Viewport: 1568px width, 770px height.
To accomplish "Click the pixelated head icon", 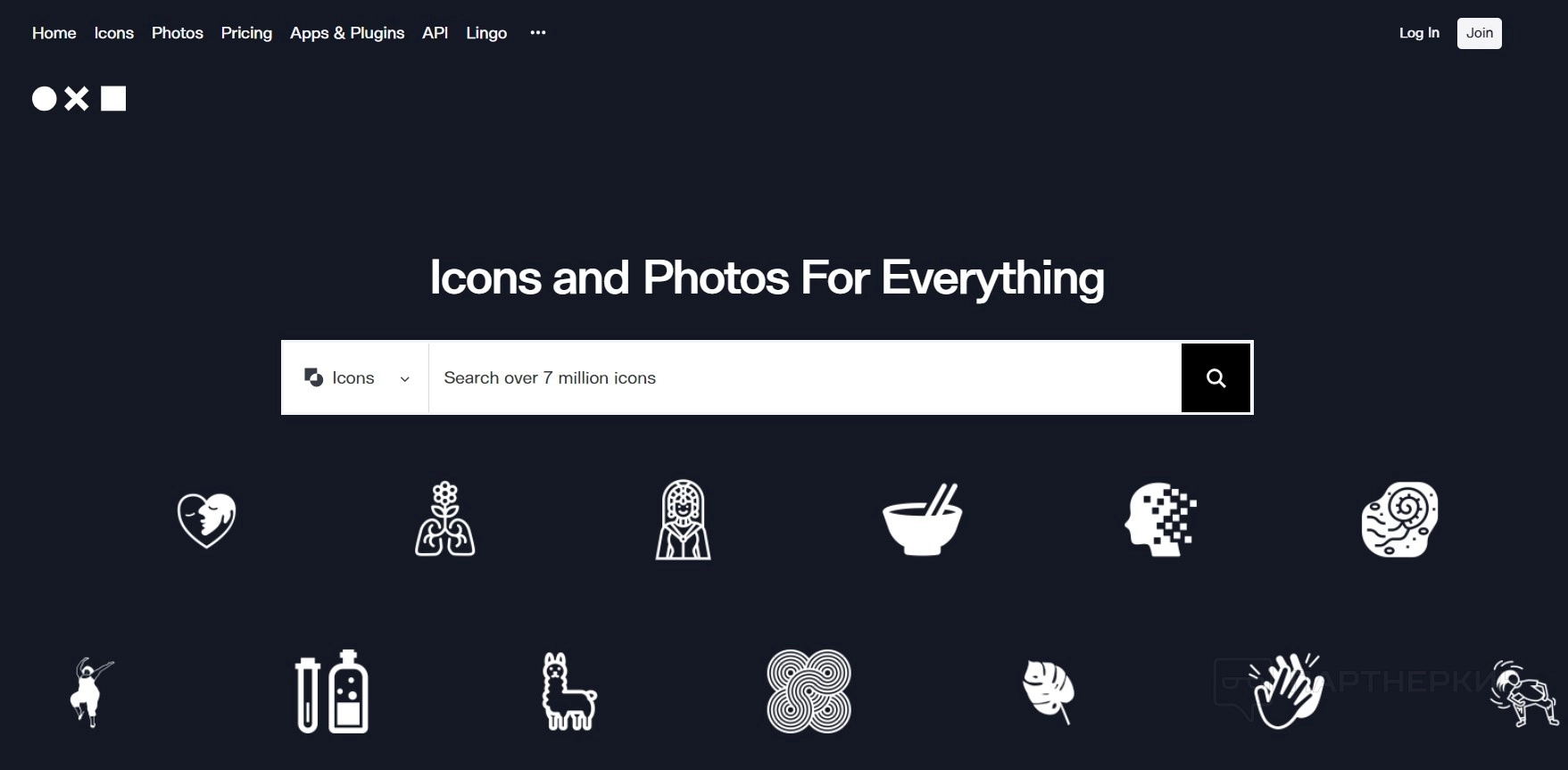I will click(x=1160, y=519).
